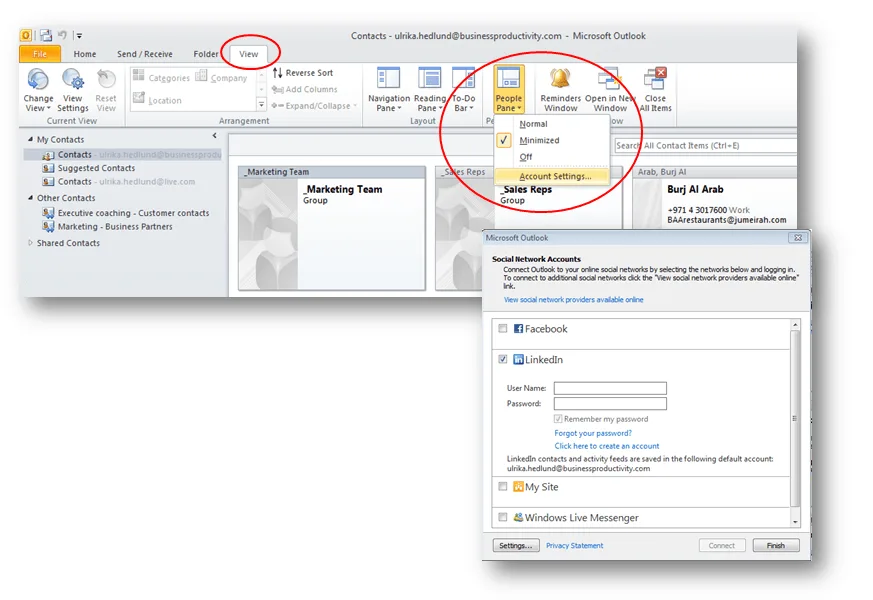This screenshot has width=873, height=600.
Task: Select Suggested Contacts folder
Action: (x=96, y=168)
